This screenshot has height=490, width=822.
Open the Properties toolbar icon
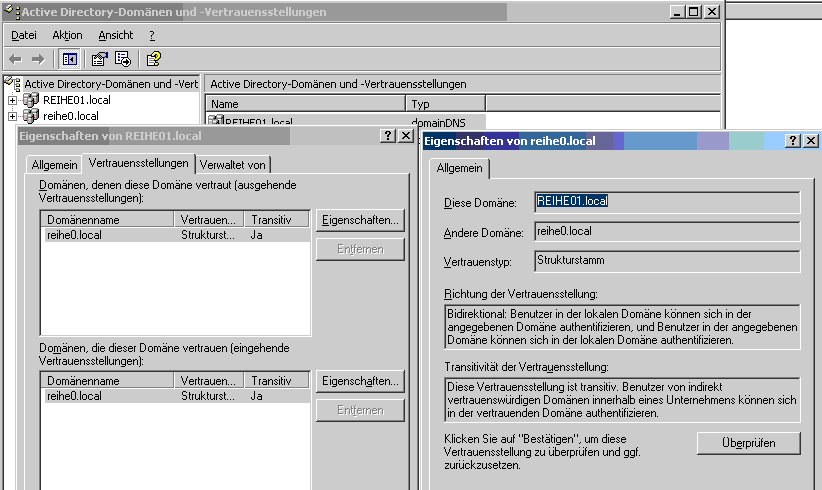tap(99, 59)
